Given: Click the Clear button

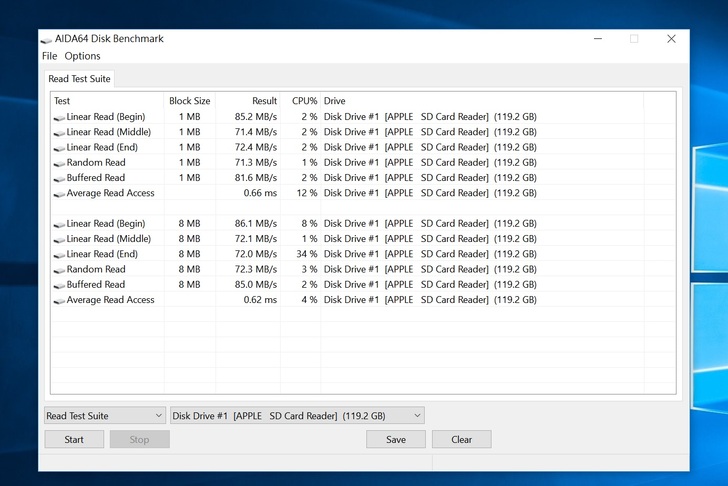Looking at the screenshot, I should 461,439.
